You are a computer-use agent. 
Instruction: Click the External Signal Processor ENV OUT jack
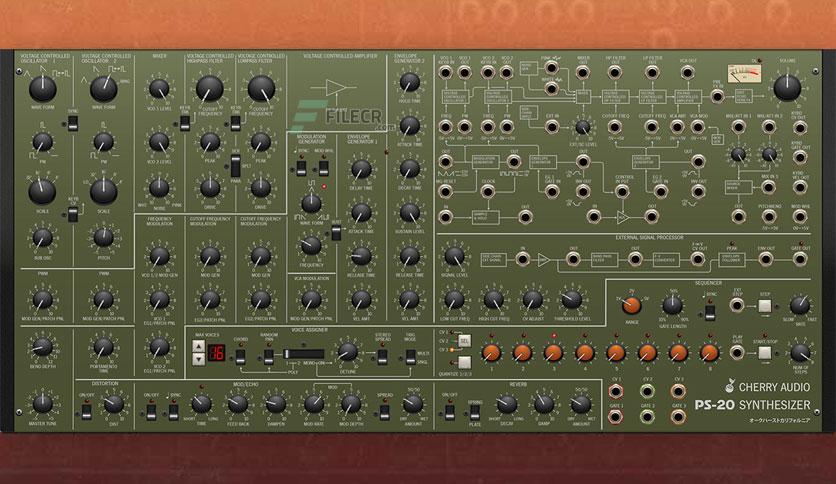766,259
